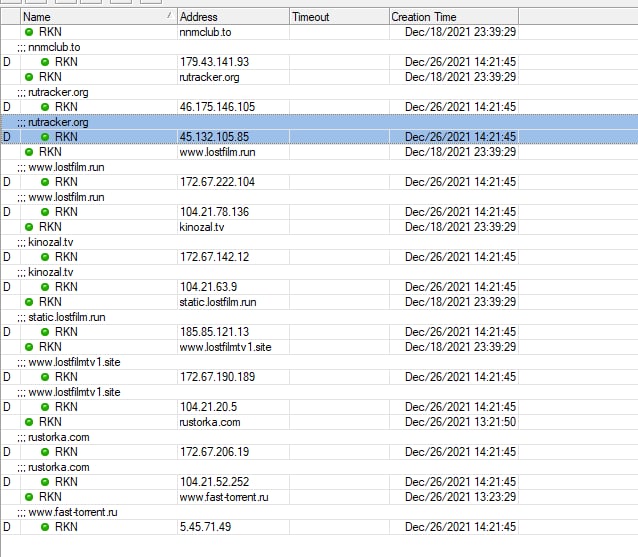Click the green status dot in 46.175.146.105 row
This screenshot has width=638, height=557.
[x=45, y=107]
